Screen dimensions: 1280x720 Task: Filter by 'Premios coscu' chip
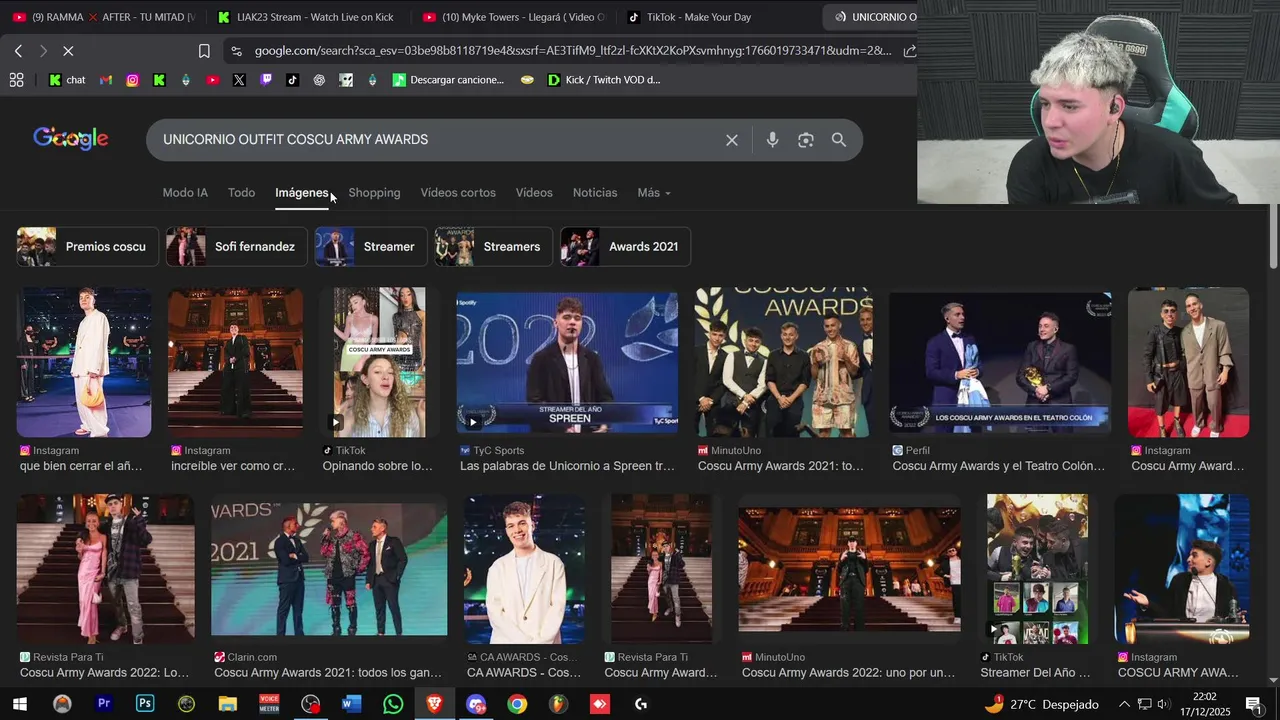tap(87, 247)
